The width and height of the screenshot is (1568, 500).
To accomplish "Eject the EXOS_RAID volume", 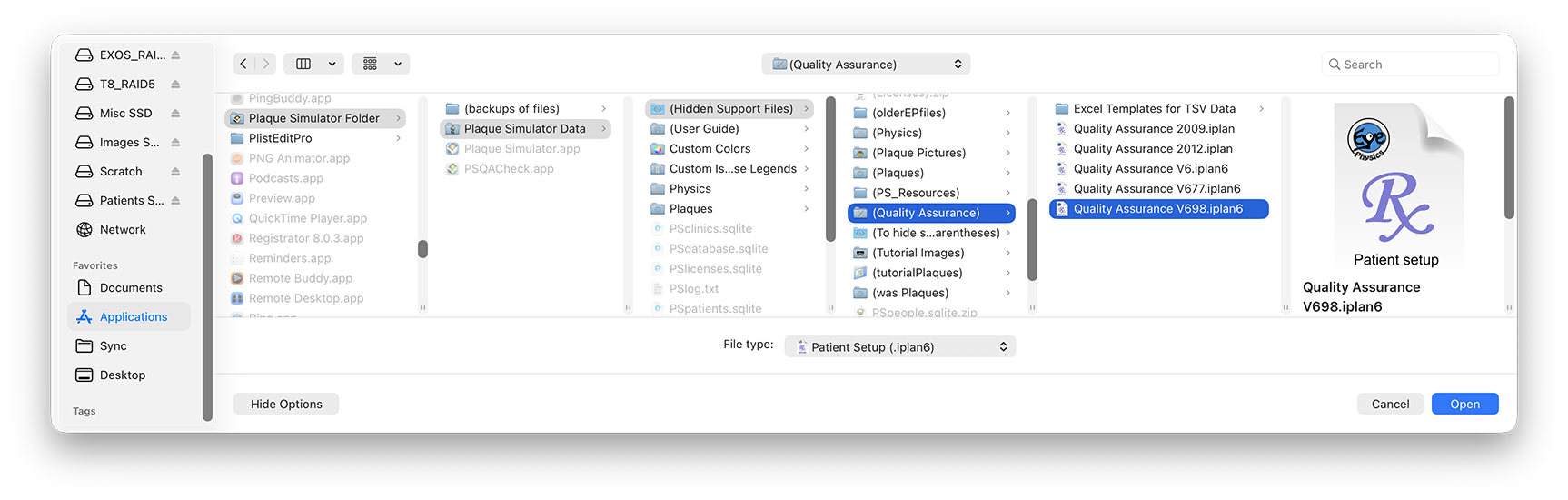I will [x=175, y=55].
